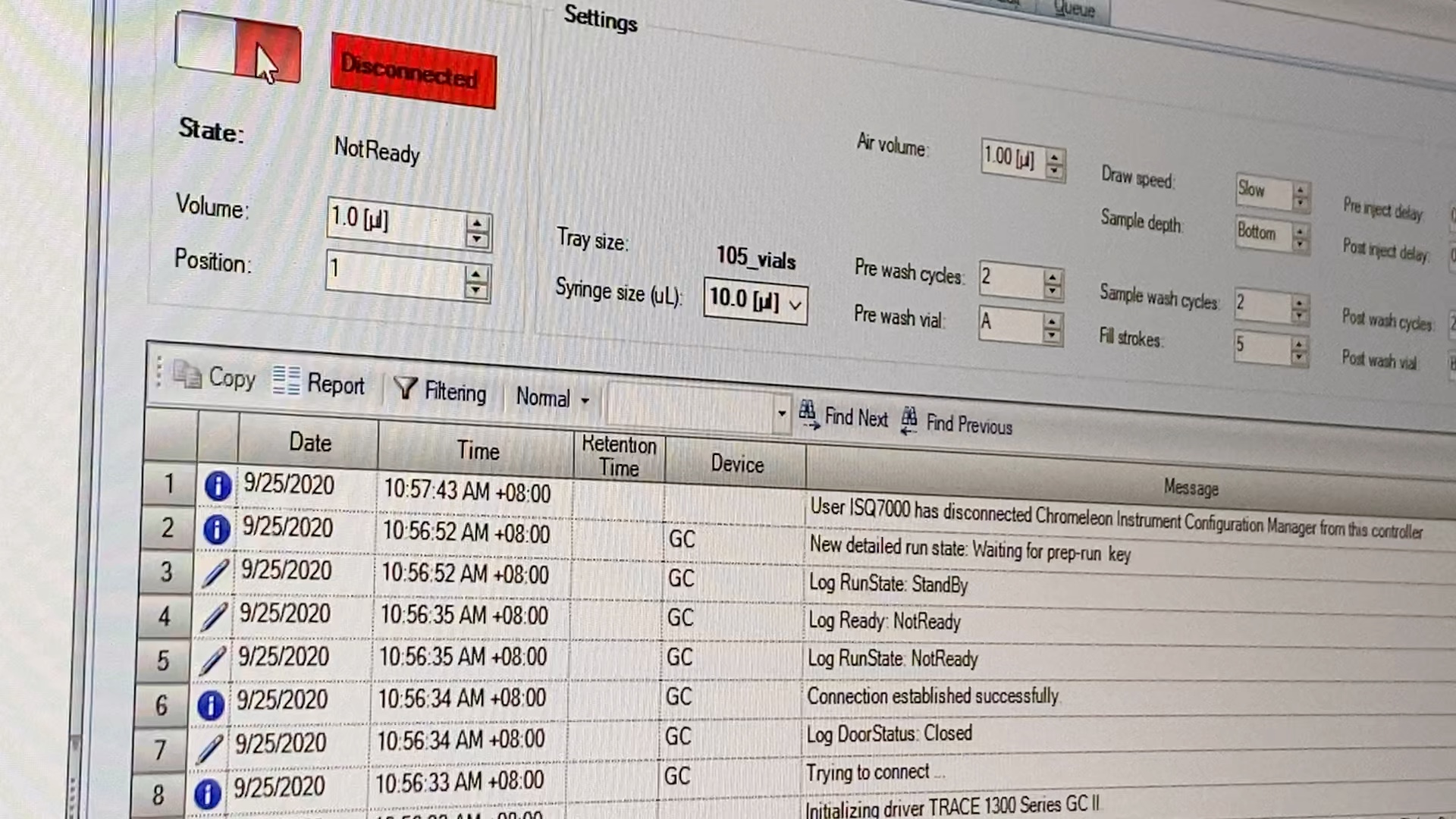Toggle the connect switch next to Disconnected
This screenshot has height=819, width=1456.
[x=237, y=47]
